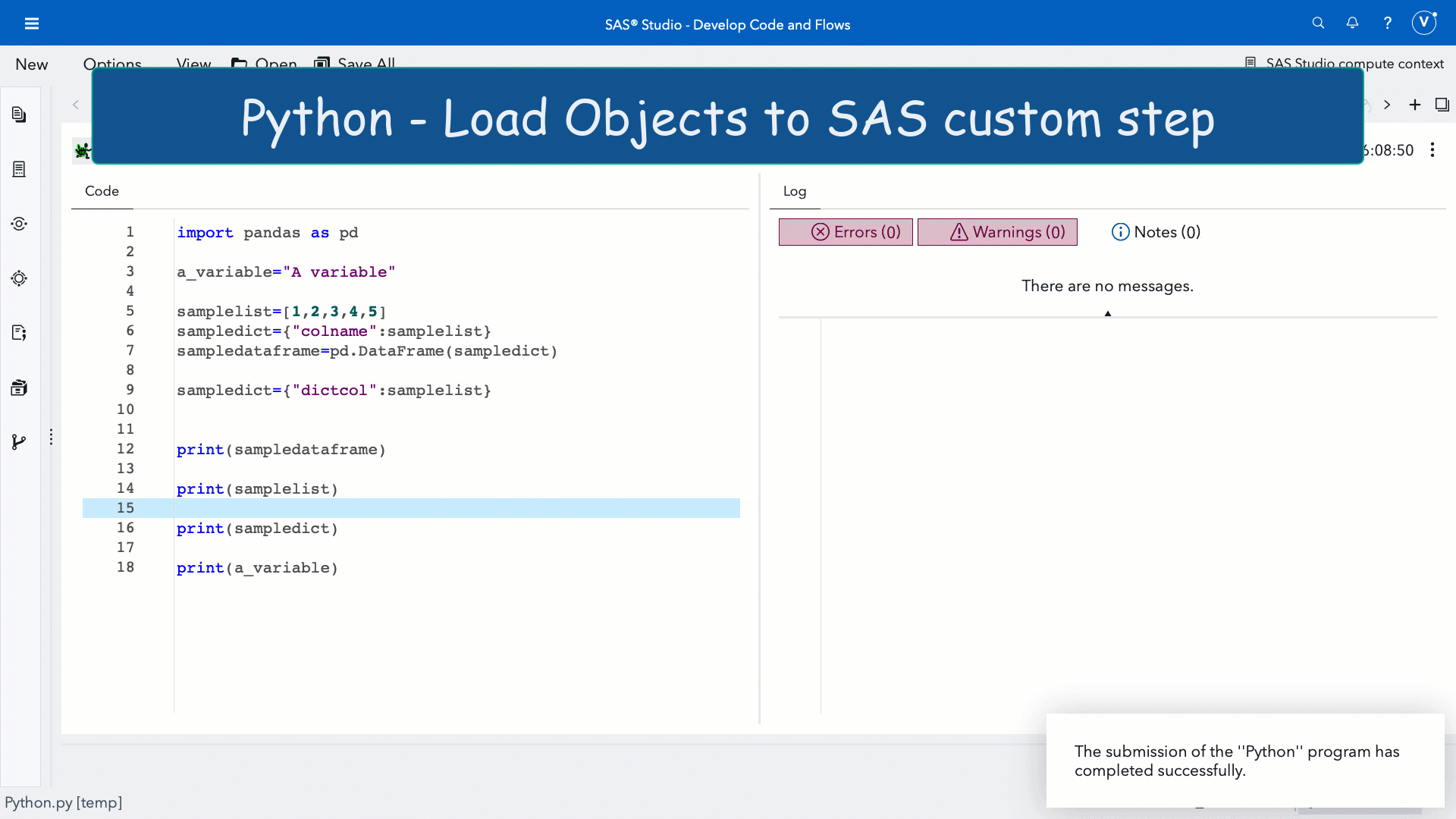
Task: Click the help question mark icon
Action: click(x=1387, y=23)
